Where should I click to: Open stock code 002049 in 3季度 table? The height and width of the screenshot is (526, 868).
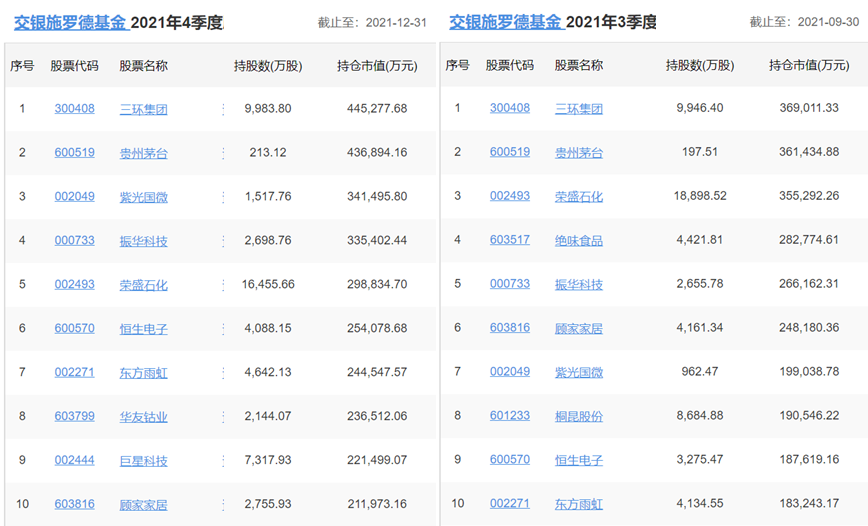[510, 372]
